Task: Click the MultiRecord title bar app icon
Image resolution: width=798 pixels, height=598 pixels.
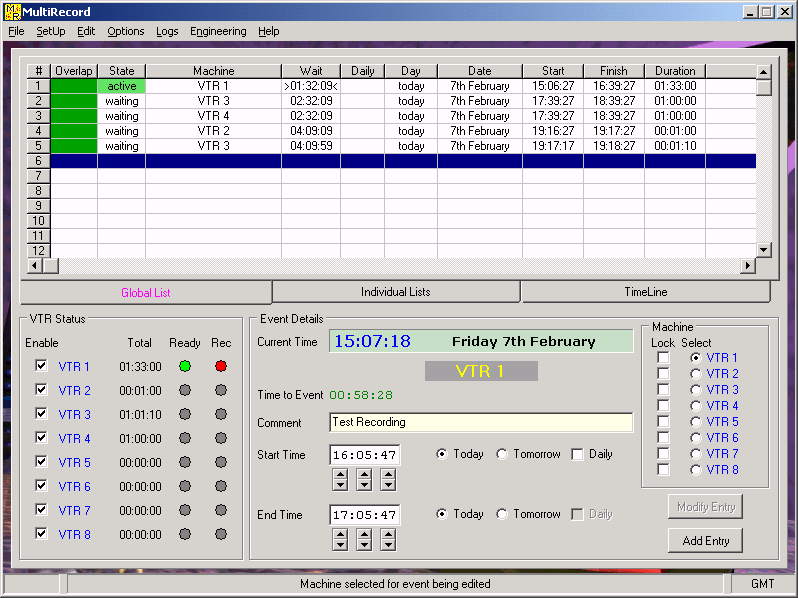Action: tap(12, 12)
